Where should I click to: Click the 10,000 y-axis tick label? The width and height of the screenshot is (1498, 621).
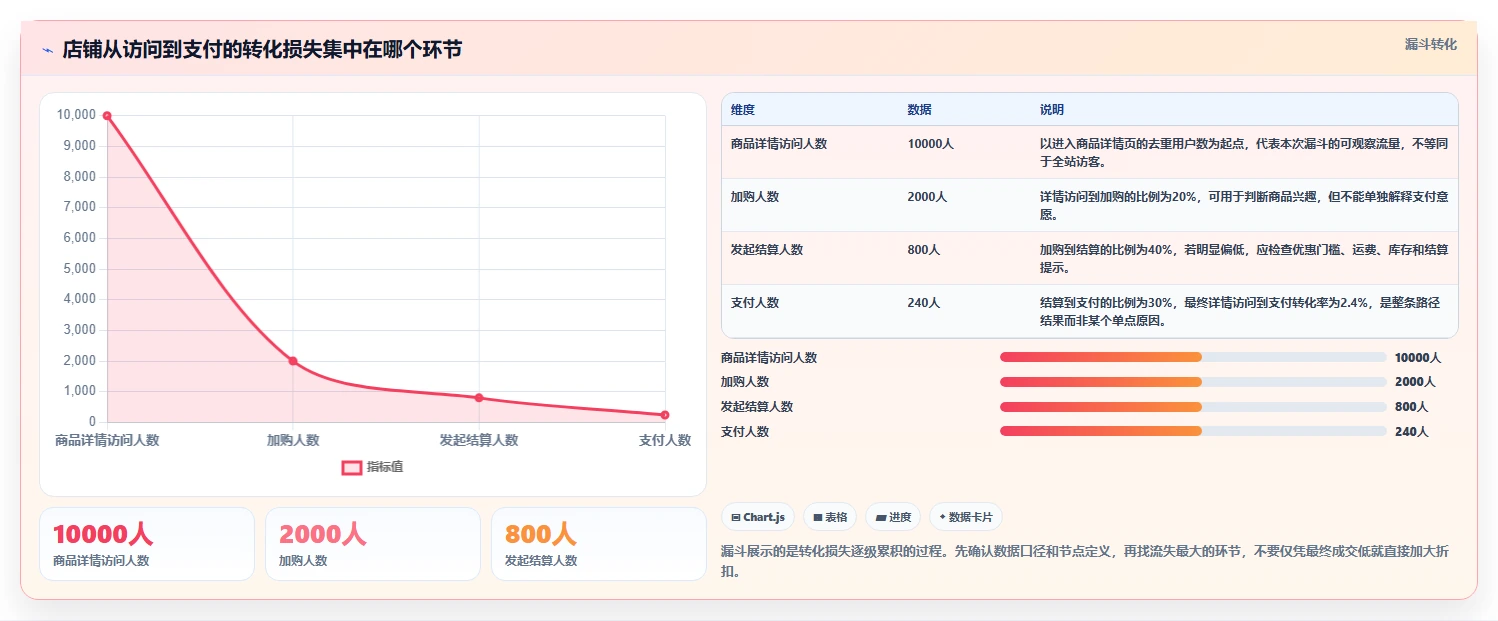coord(76,115)
